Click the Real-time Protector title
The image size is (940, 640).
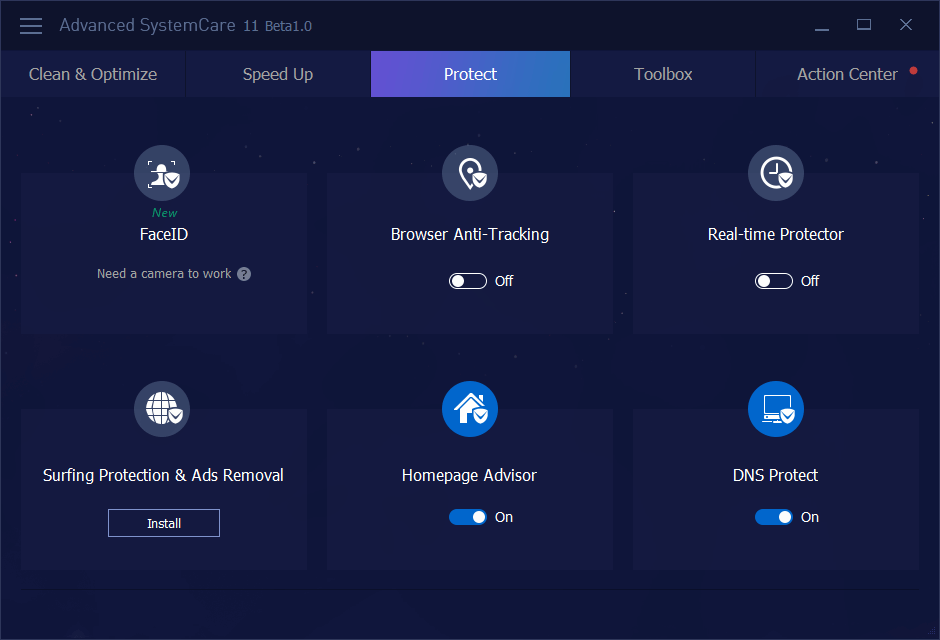[776, 234]
